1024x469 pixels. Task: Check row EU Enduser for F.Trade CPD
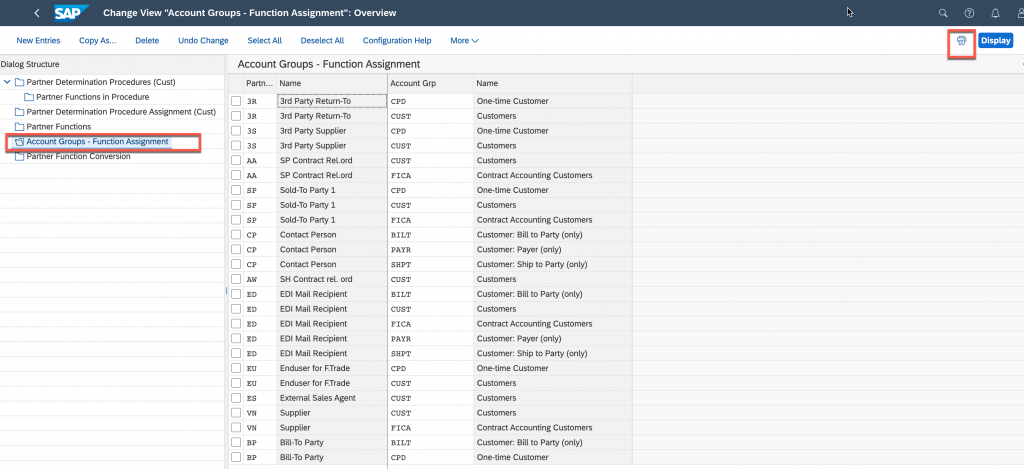236,368
